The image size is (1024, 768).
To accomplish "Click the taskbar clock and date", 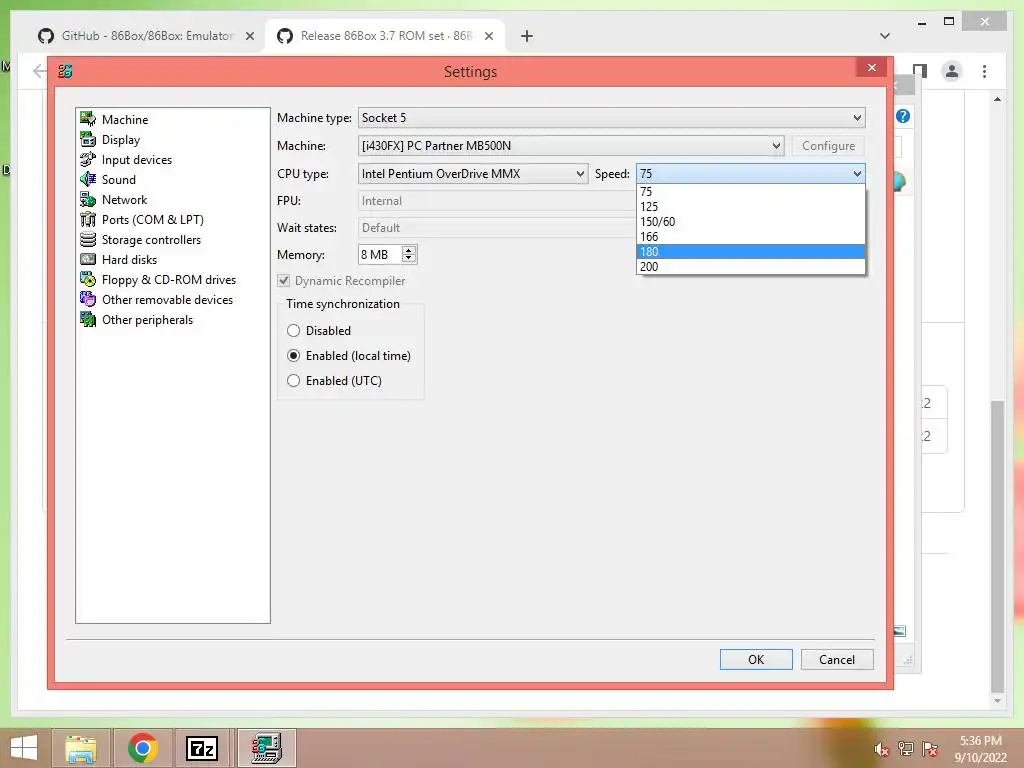I will 980,749.
